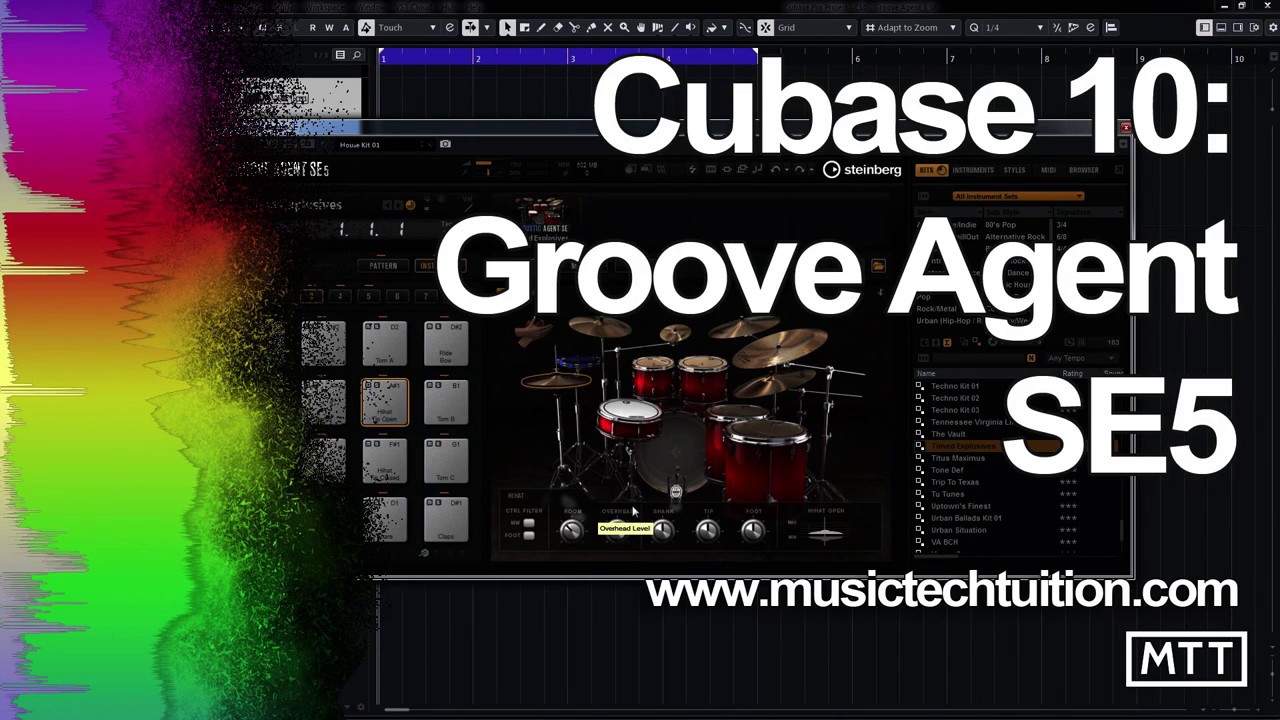This screenshot has width=1280, height=720.
Task: Open the Any Tempo filter dropdown
Action: (x=1080, y=358)
